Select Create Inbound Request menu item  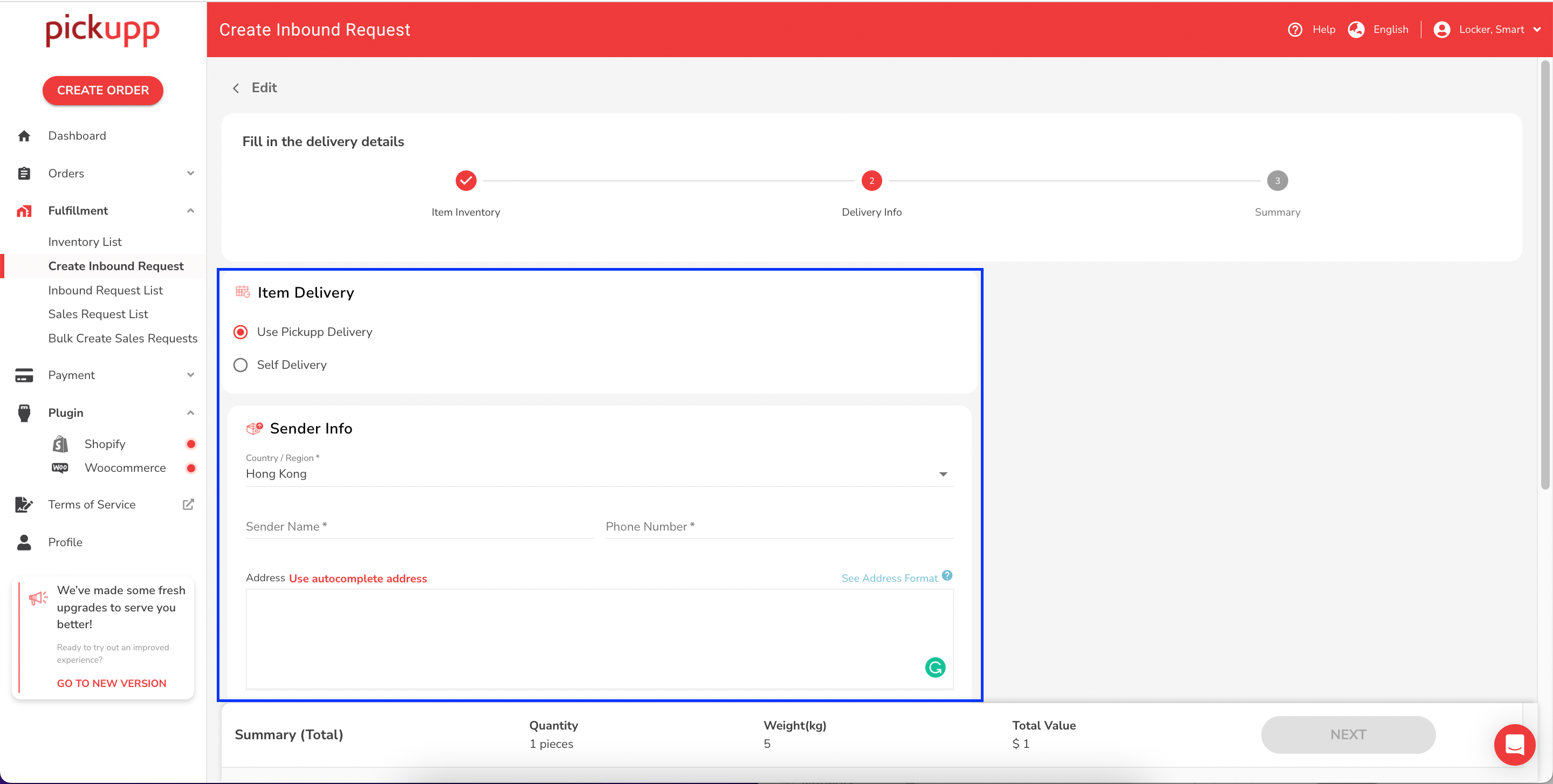pos(116,266)
